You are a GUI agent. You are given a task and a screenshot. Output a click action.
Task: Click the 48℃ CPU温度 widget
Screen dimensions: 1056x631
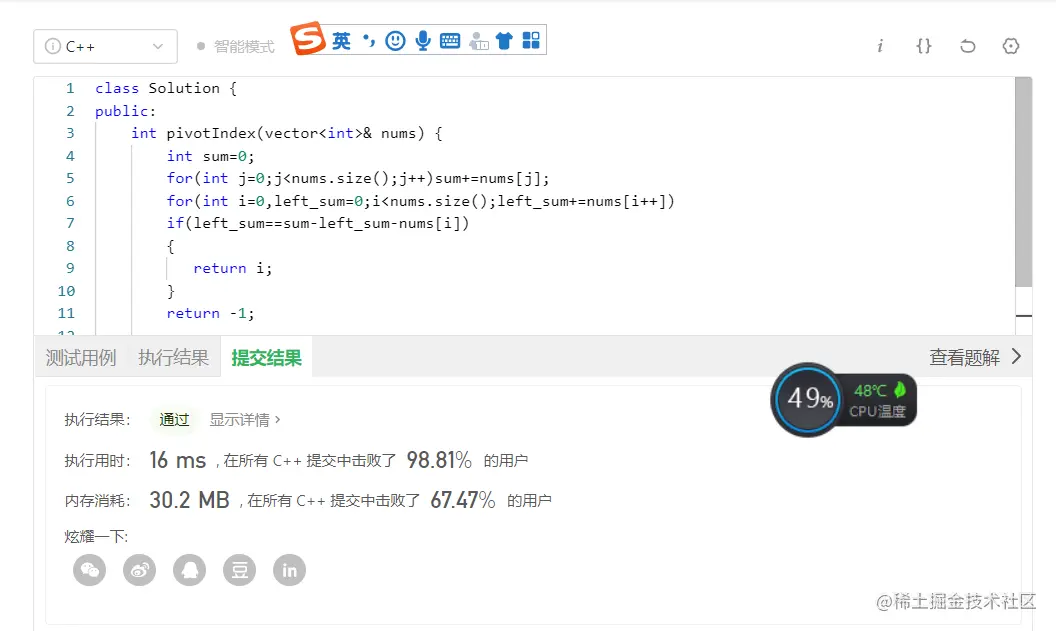point(879,401)
